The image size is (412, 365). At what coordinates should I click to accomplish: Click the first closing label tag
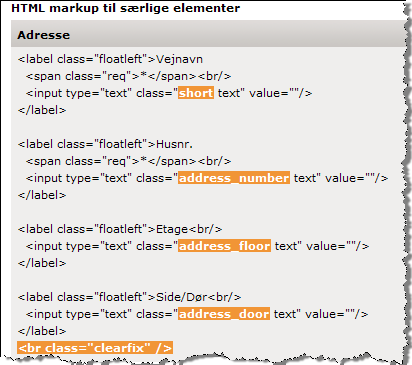pos(42,110)
